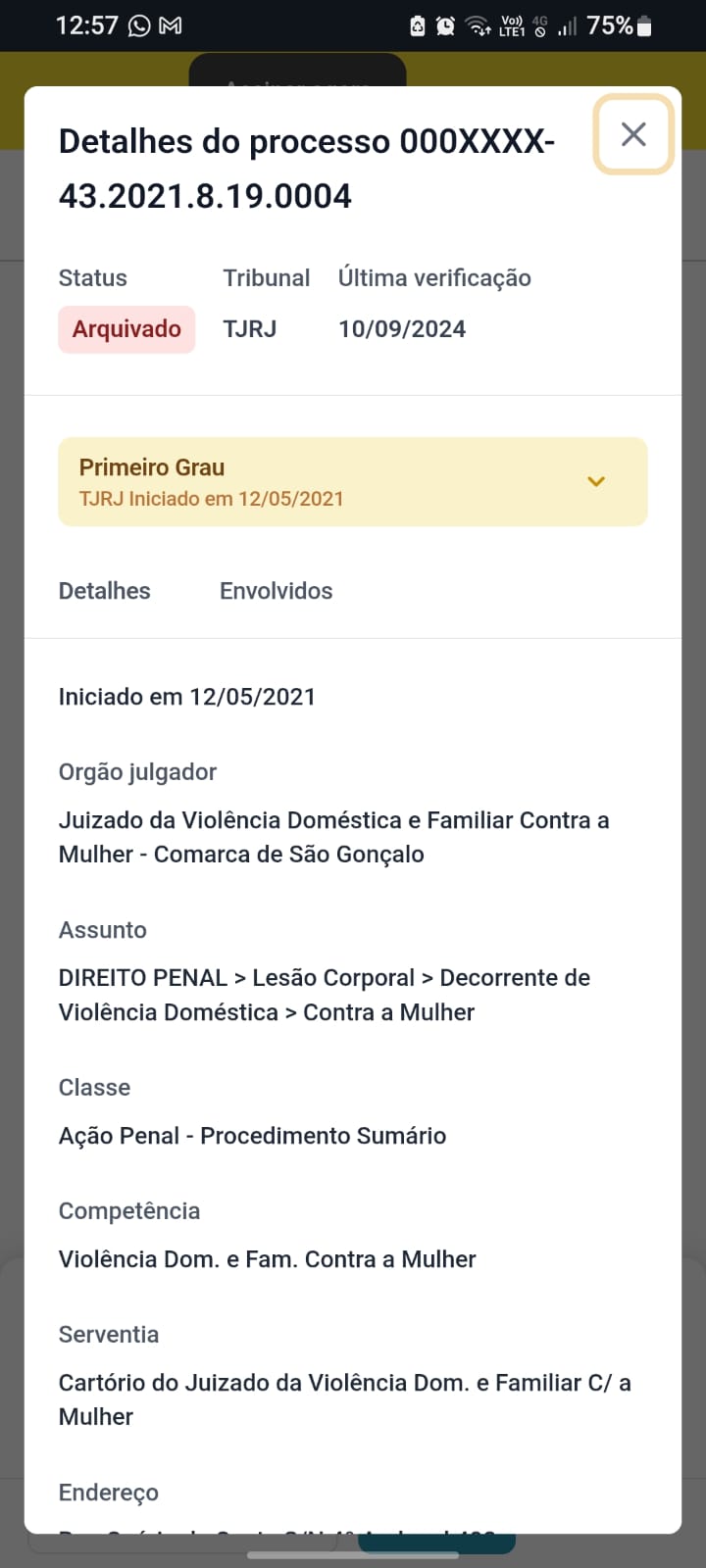Viewport: 706px width, 1568px height.
Task: Select the Detalhes tab
Action: coord(105,591)
